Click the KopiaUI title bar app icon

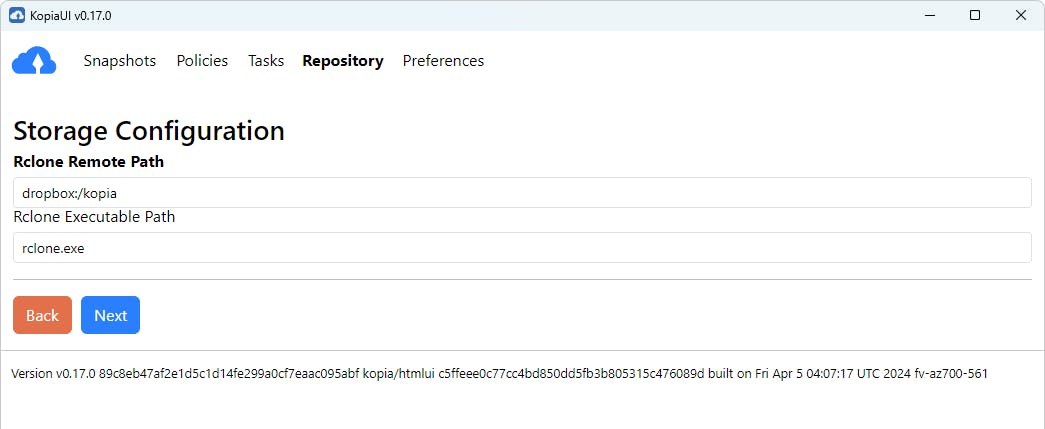pyautogui.click(x=17, y=15)
